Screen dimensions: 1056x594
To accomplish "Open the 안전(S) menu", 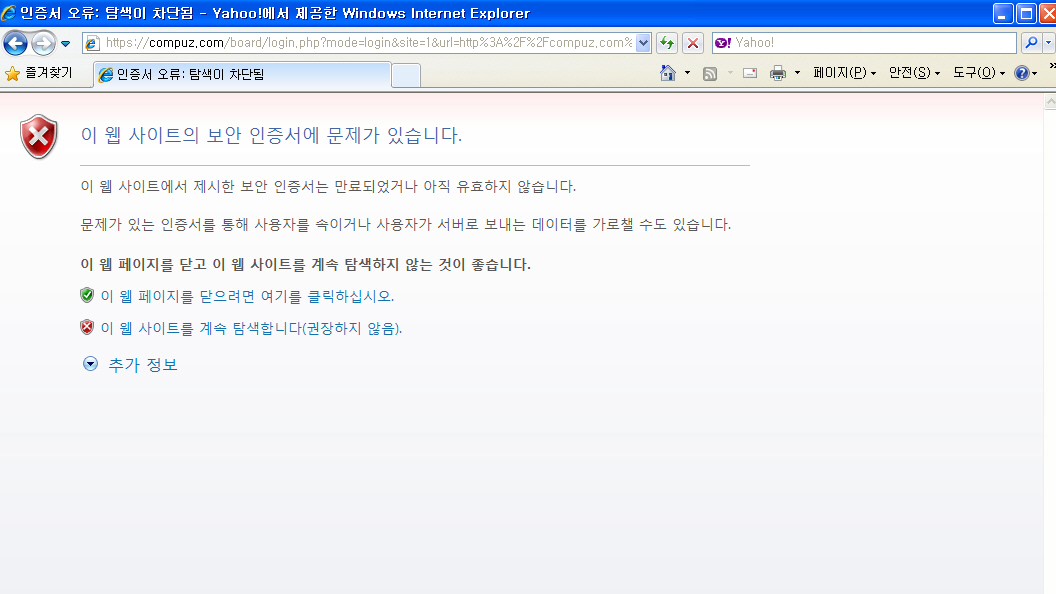I will tap(914, 73).
